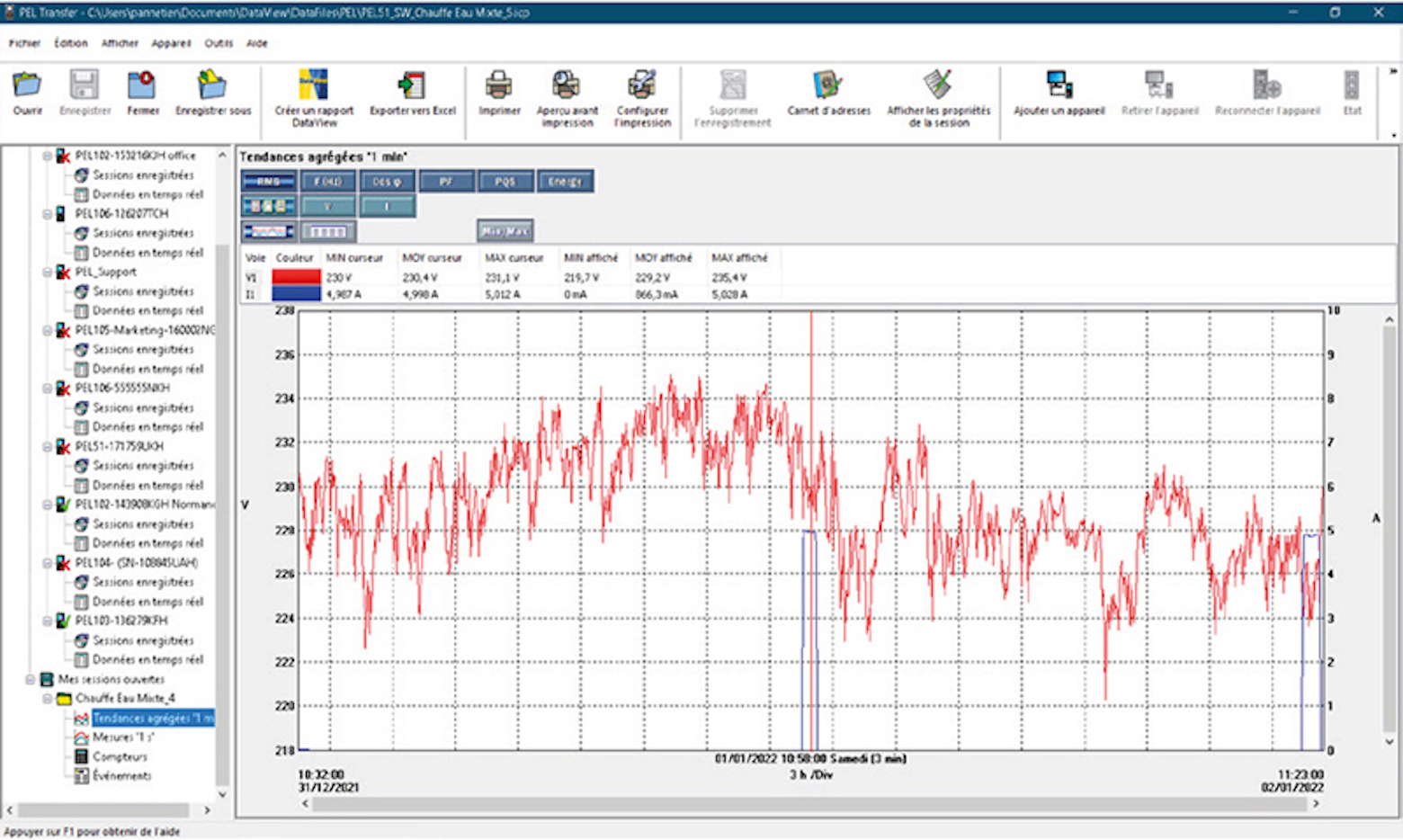The height and width of the screenshot is (840, 1403).
Task: Click the Exporter vers Excel icon
Action: [412, 85]
